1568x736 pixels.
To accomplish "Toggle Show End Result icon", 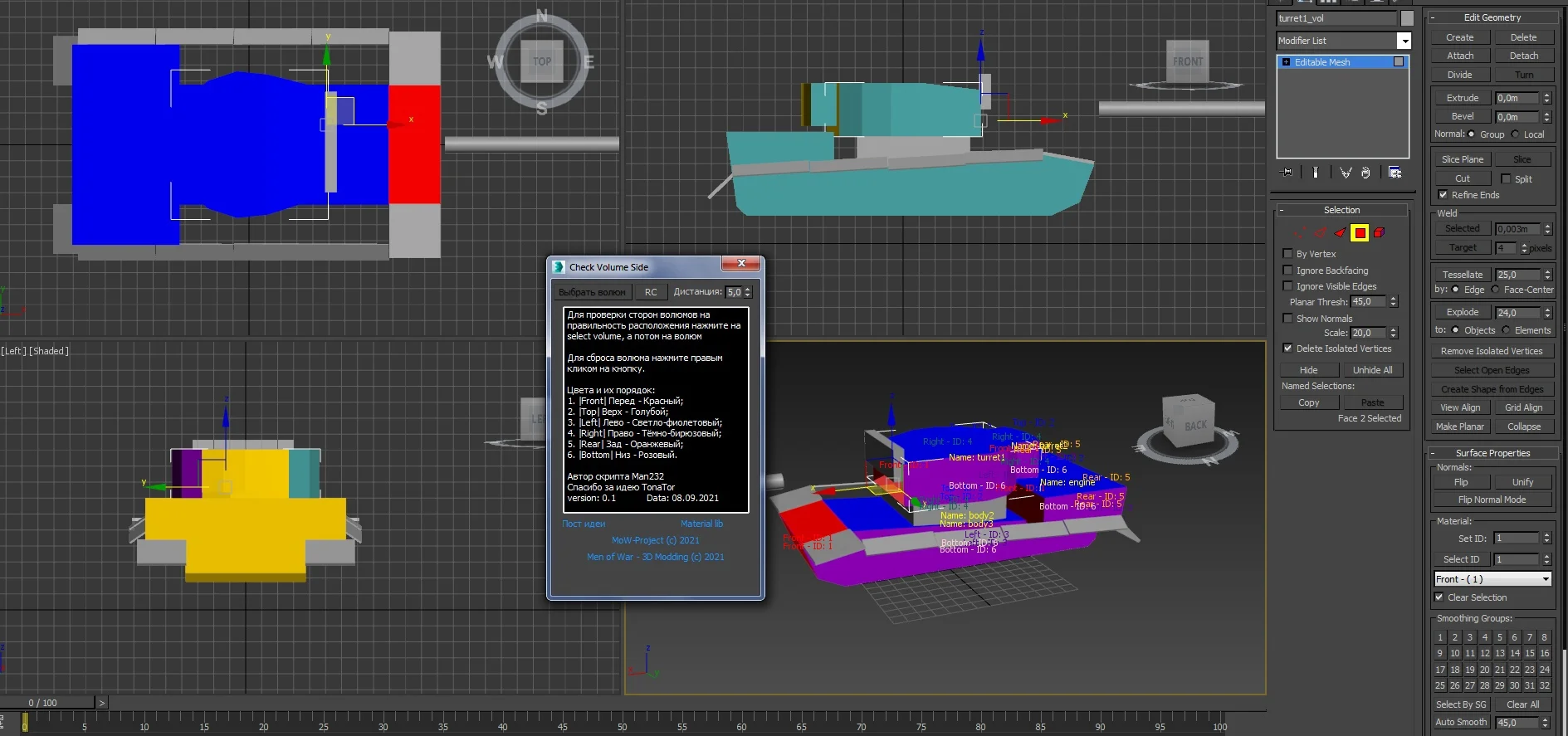I will (x=1316, y=173).
